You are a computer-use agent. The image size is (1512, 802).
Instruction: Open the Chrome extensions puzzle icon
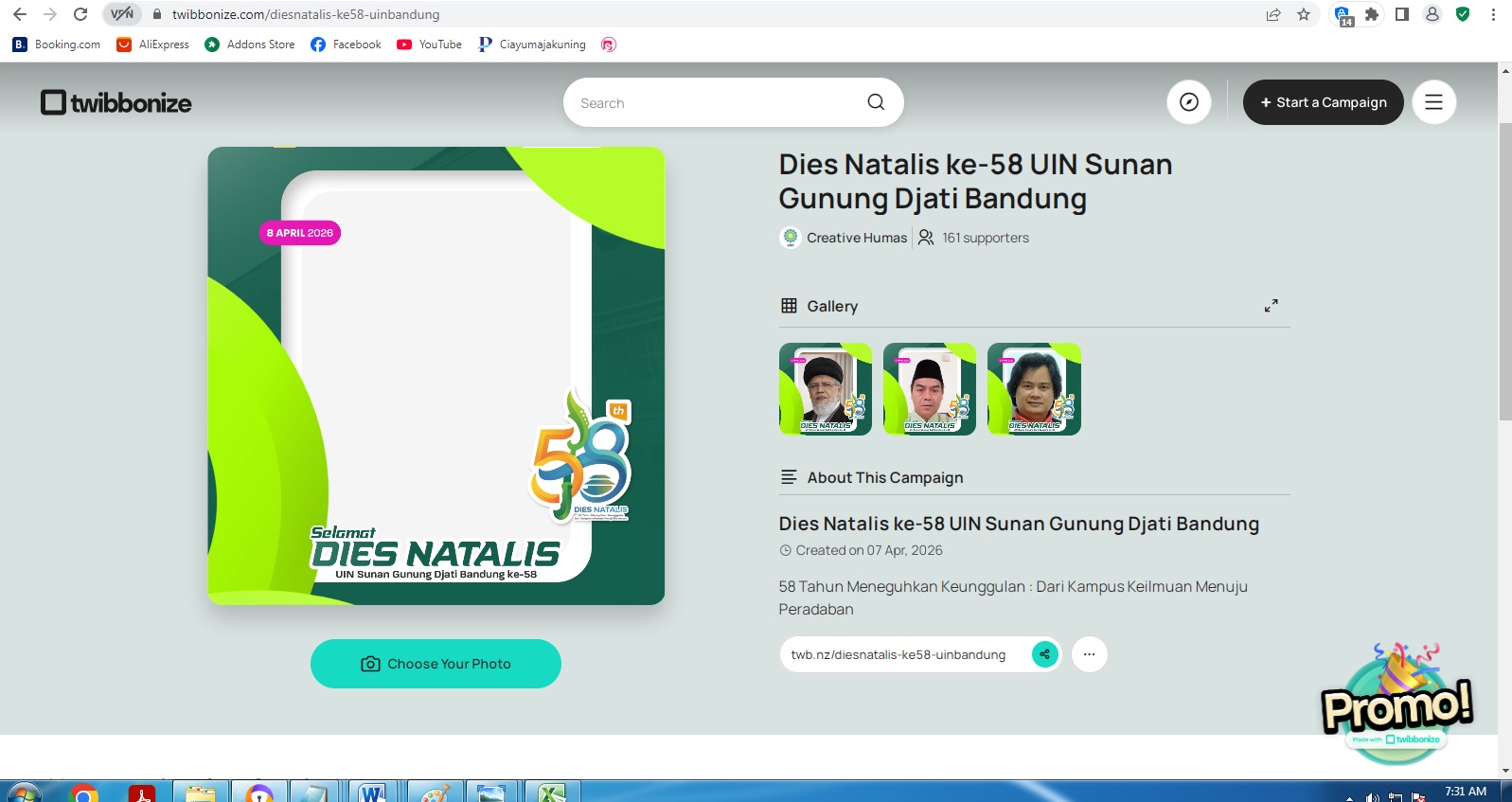click(x=1371, y=14)
